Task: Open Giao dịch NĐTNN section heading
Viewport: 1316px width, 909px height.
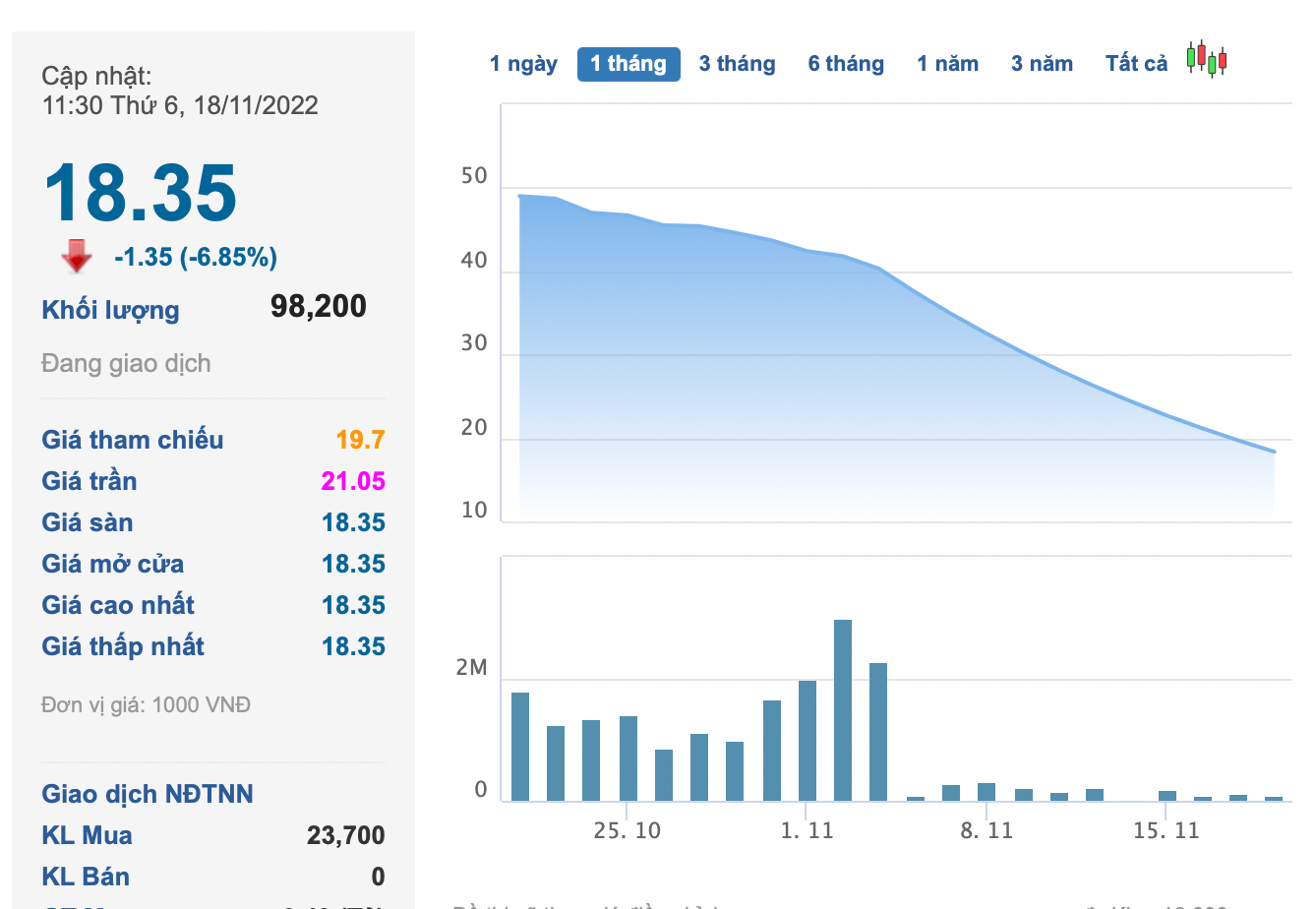Action: [148, 794]
